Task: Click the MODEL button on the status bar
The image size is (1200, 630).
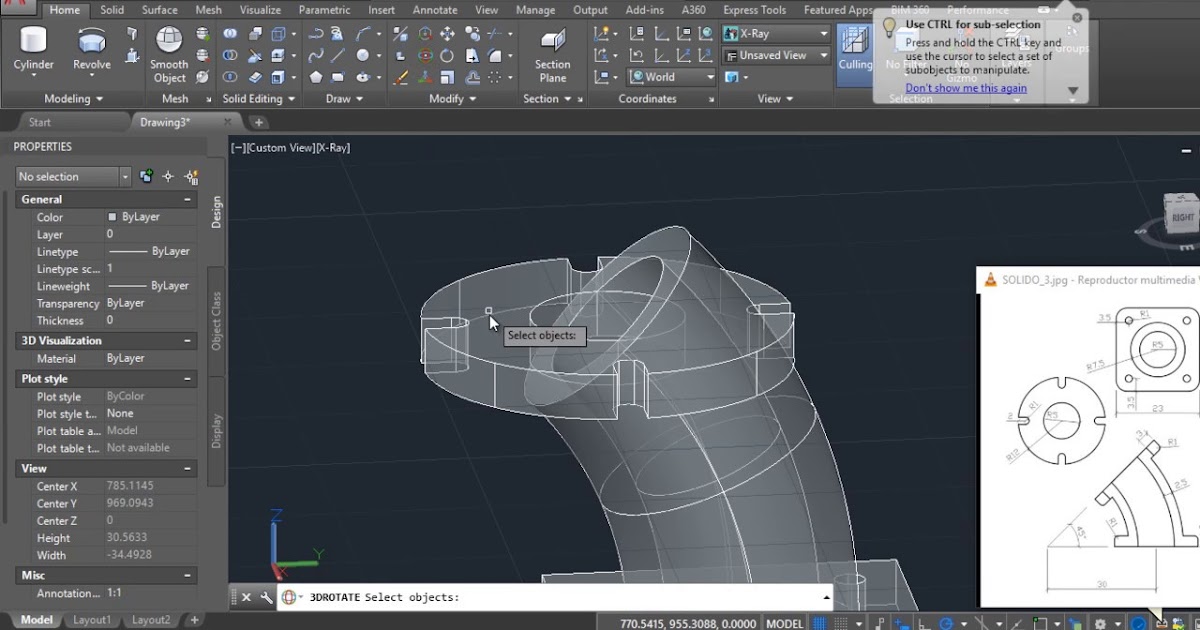Action: click(786, 621)
